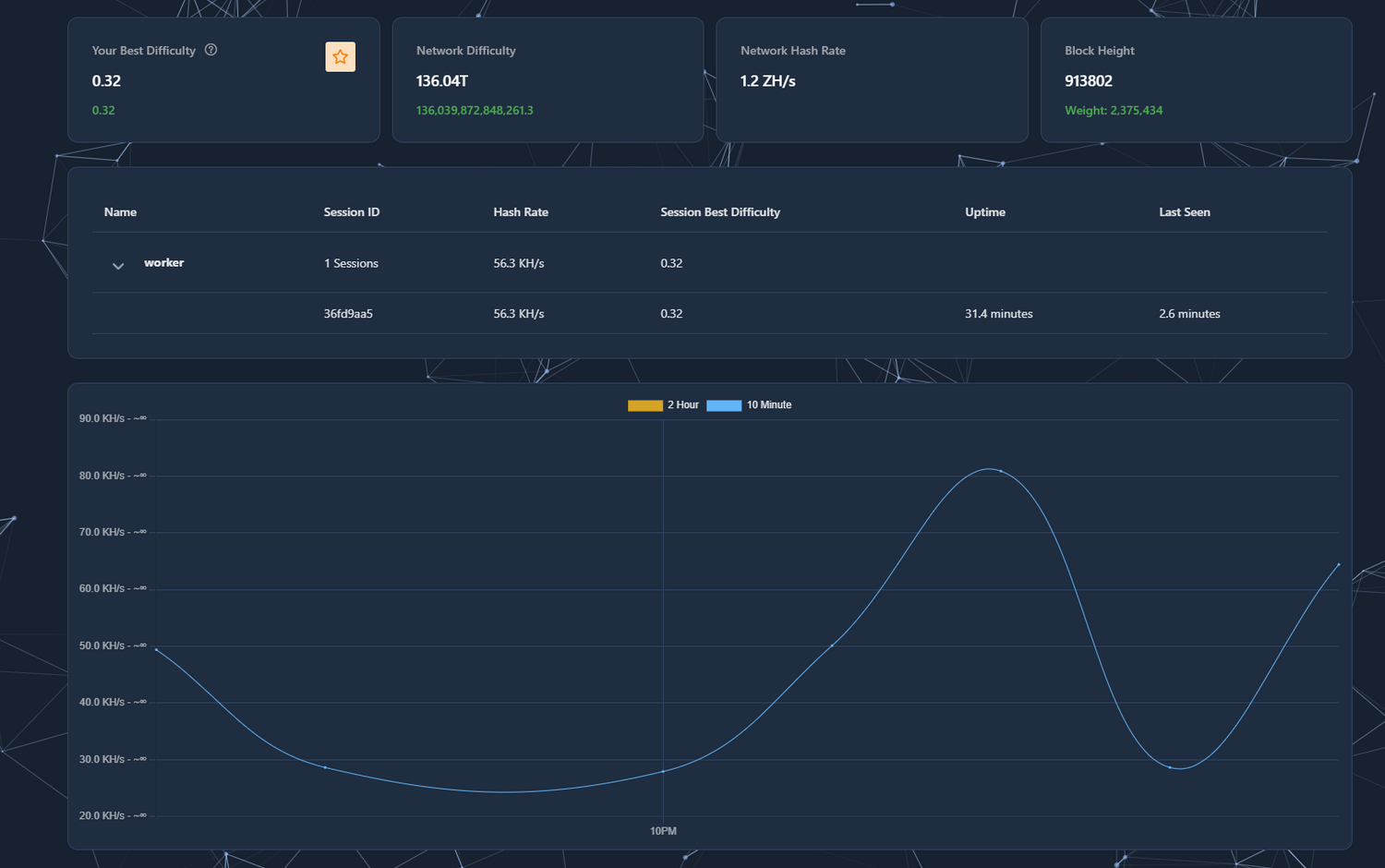Click the help question-mark icon beside Your Best Difficulty

pos(211,50)
